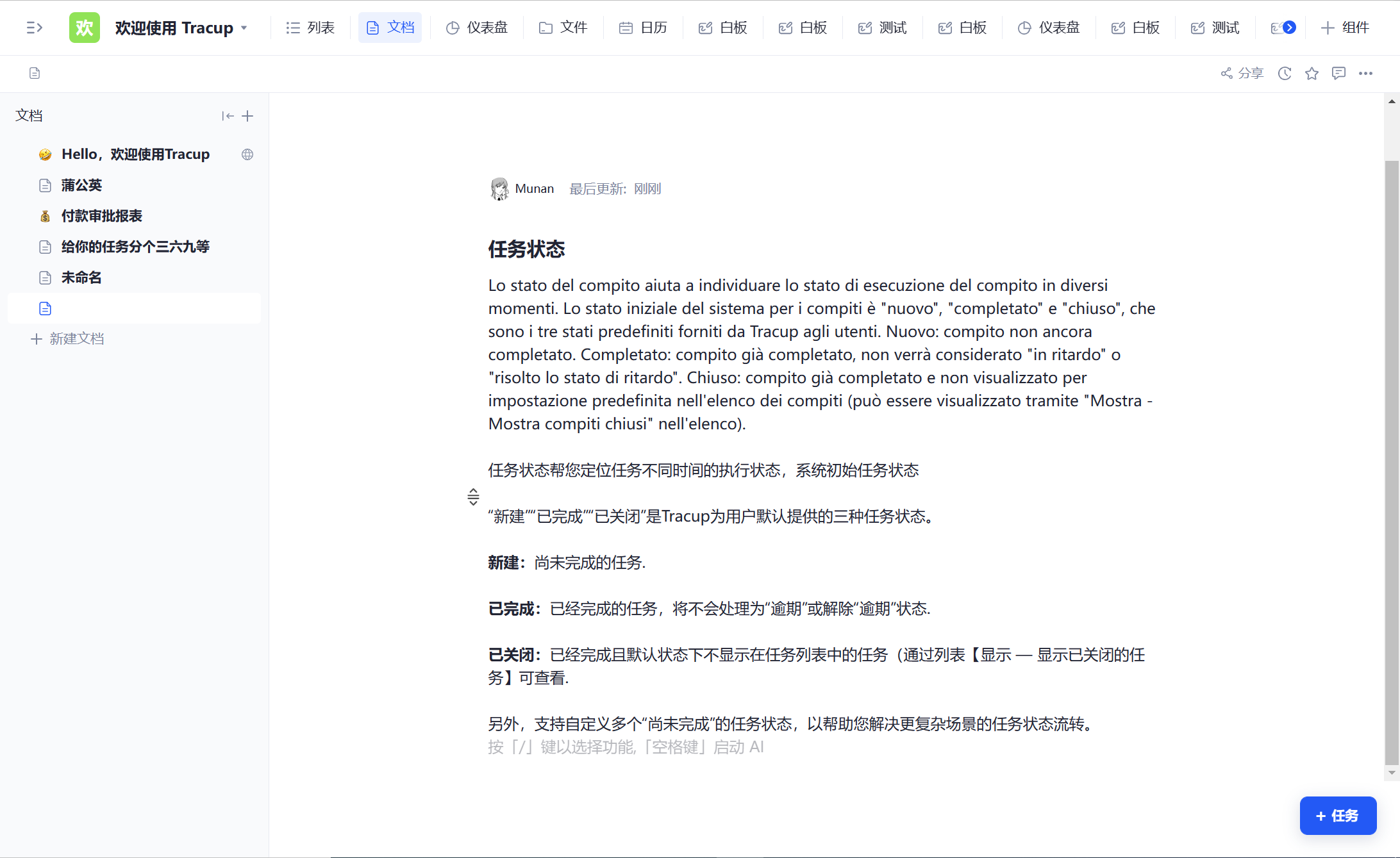Open the Tracup project dropdown arrow
1400x858 pixels.
(x=244, y=28)
